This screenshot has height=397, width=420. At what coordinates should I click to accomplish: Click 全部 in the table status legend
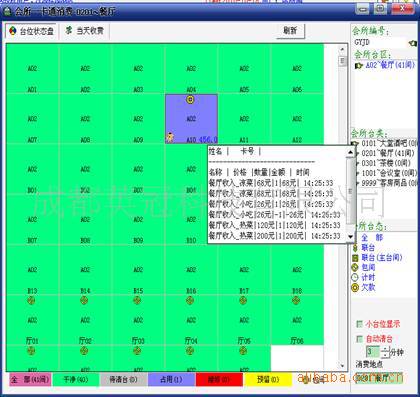coord(372,238)
